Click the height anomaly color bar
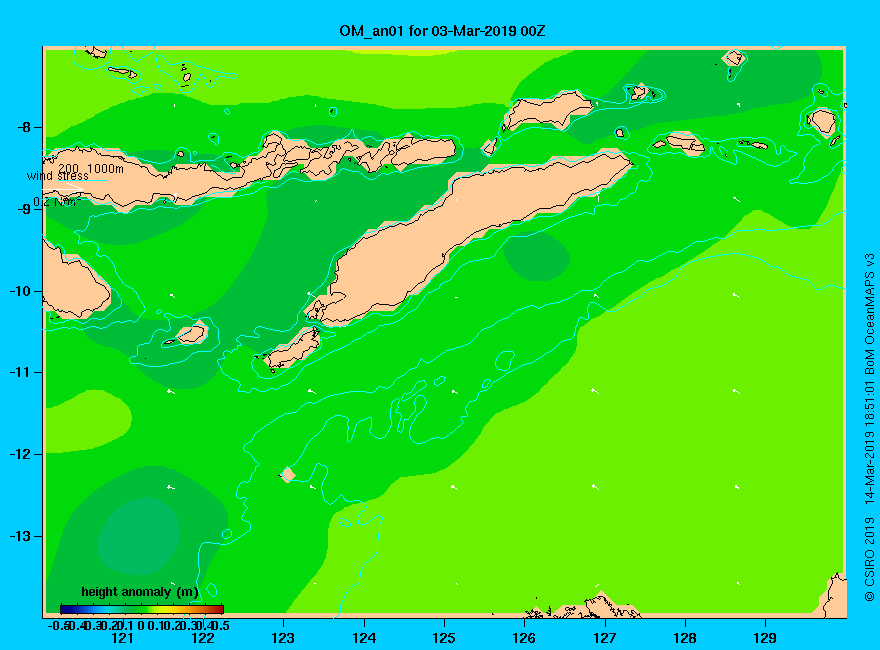The image size is (880, 650). point(142,609)
